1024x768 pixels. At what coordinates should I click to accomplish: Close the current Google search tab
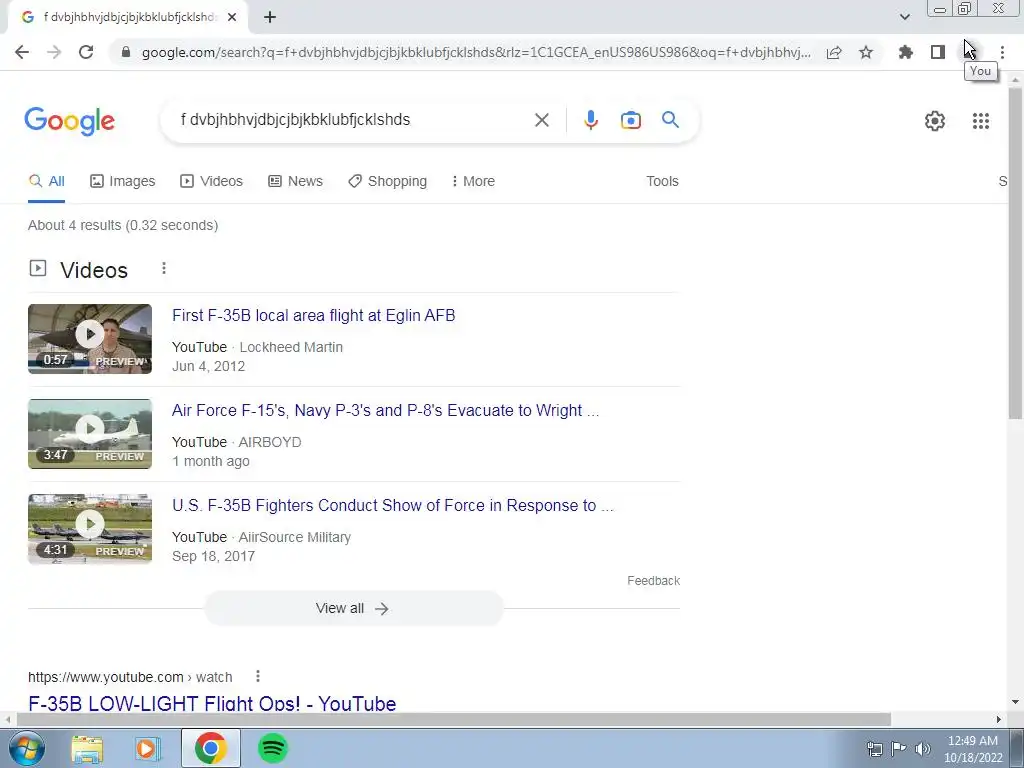point(232,17)
